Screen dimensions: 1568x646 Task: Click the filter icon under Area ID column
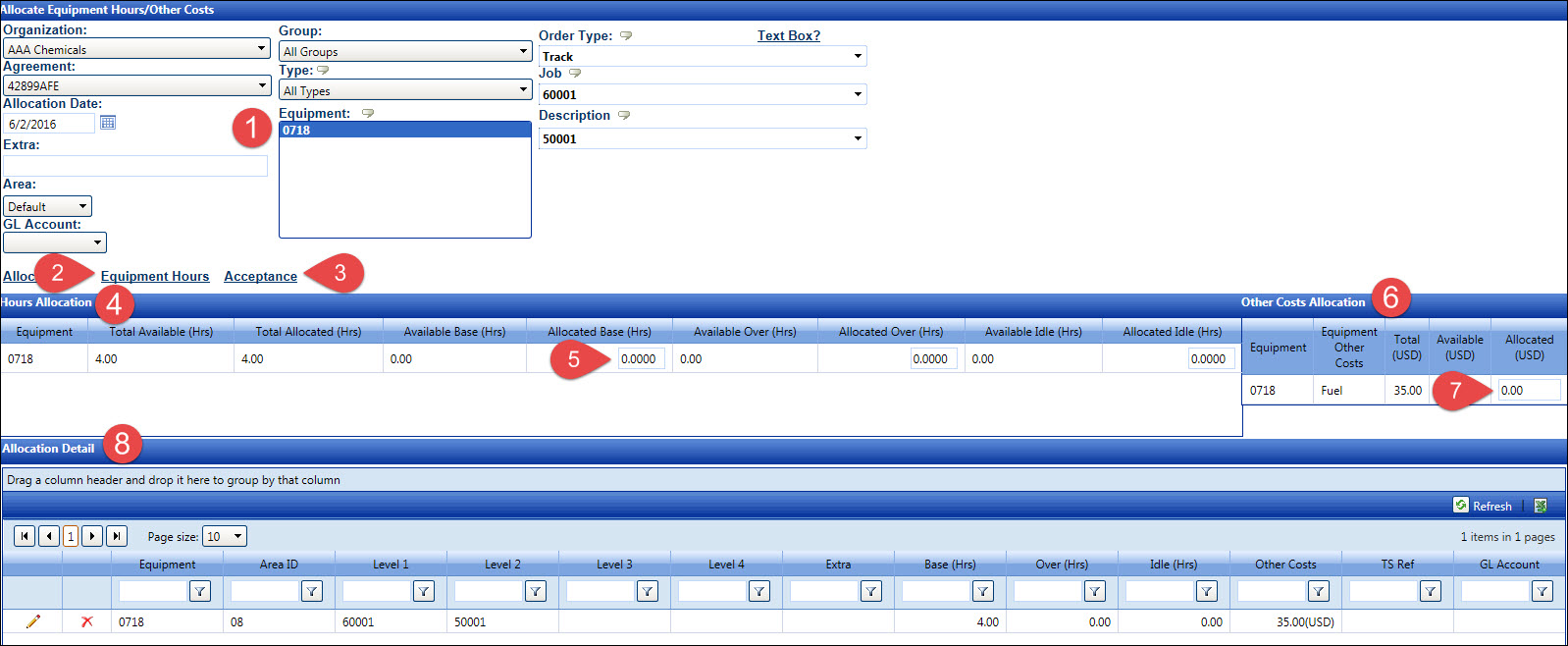[312, 591]
